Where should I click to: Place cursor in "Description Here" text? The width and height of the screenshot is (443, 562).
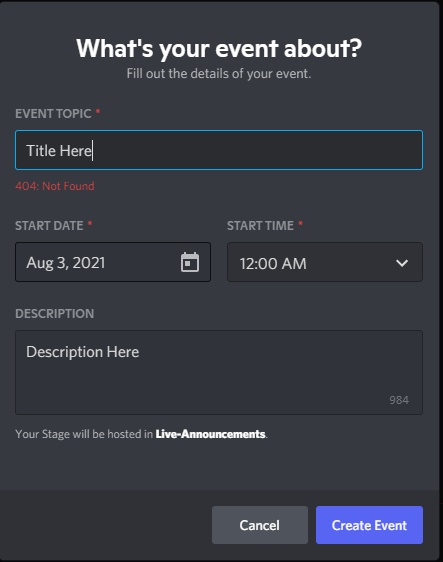pos(82,352)
